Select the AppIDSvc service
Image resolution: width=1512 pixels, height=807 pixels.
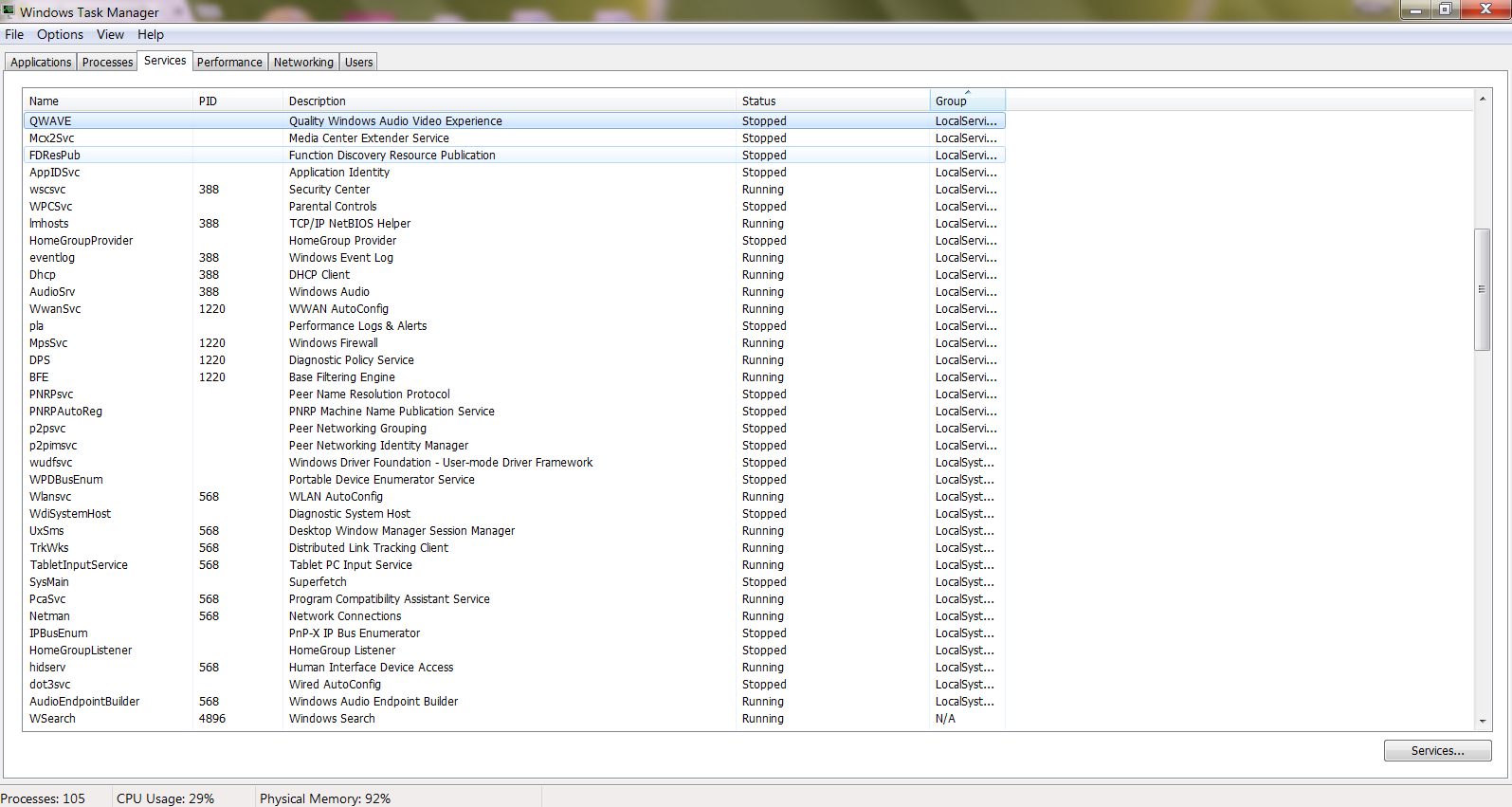514,172
